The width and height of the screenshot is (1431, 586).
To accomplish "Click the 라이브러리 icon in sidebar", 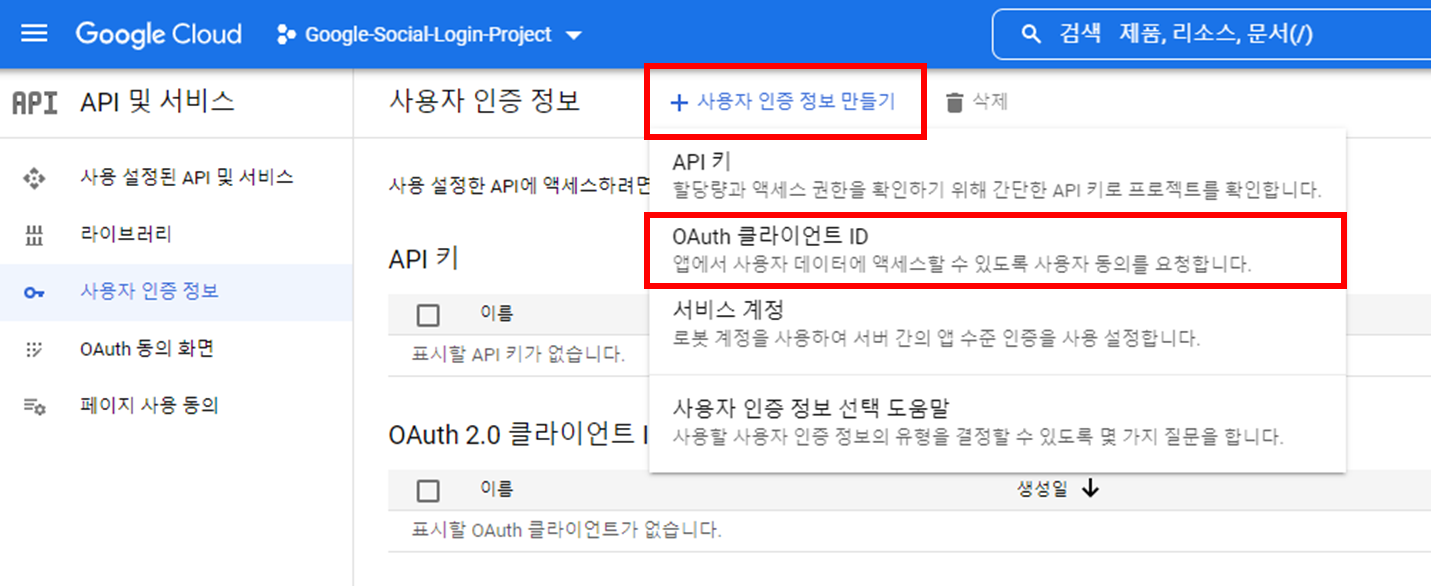I will [34, 236].
